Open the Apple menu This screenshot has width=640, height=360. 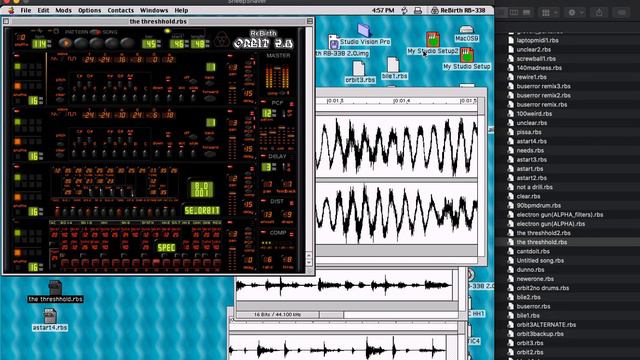pos(11,10)
